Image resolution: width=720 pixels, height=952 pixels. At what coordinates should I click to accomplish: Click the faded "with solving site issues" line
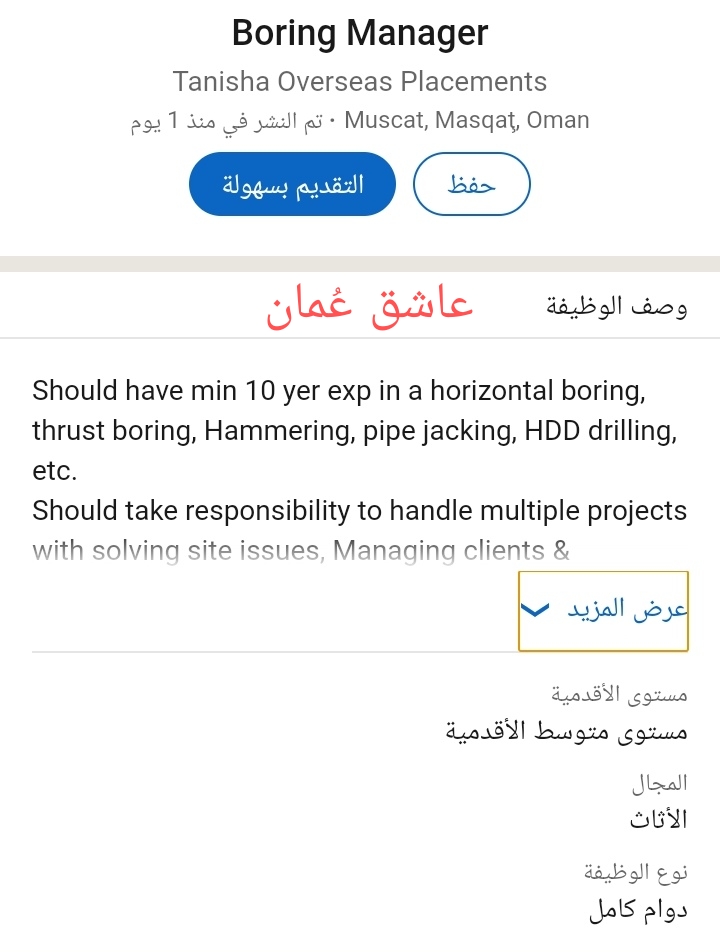[x=300, y=550]
